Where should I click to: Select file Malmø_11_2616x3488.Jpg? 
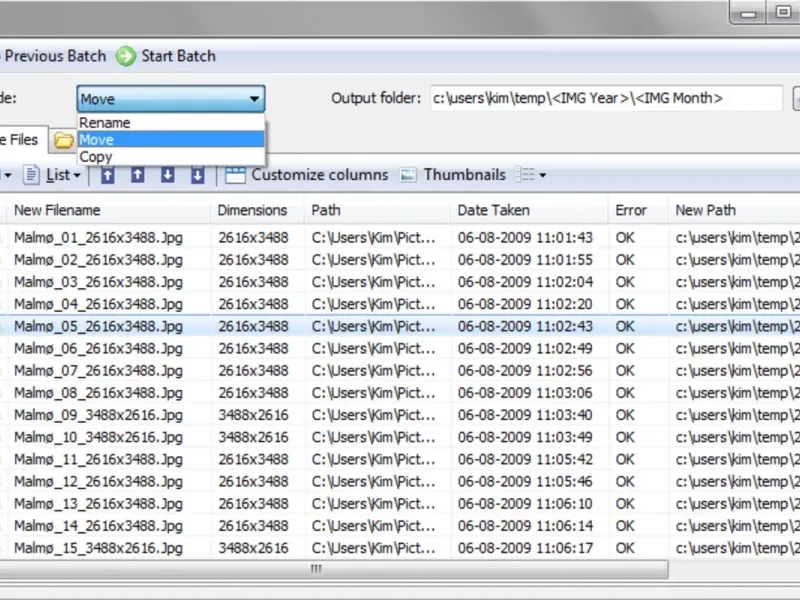pos(98,460)
